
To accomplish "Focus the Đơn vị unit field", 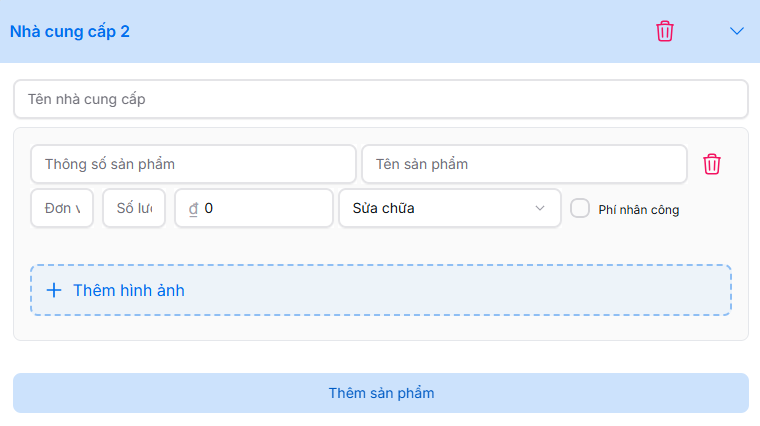I will coord(62,208).
